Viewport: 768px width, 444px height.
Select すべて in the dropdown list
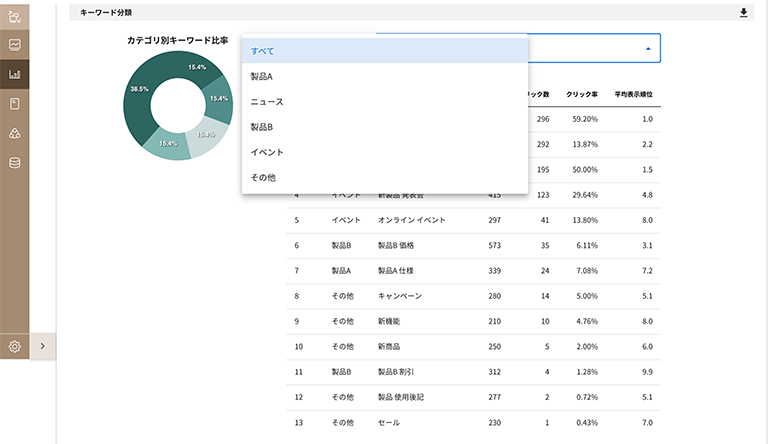pos(384,51)
